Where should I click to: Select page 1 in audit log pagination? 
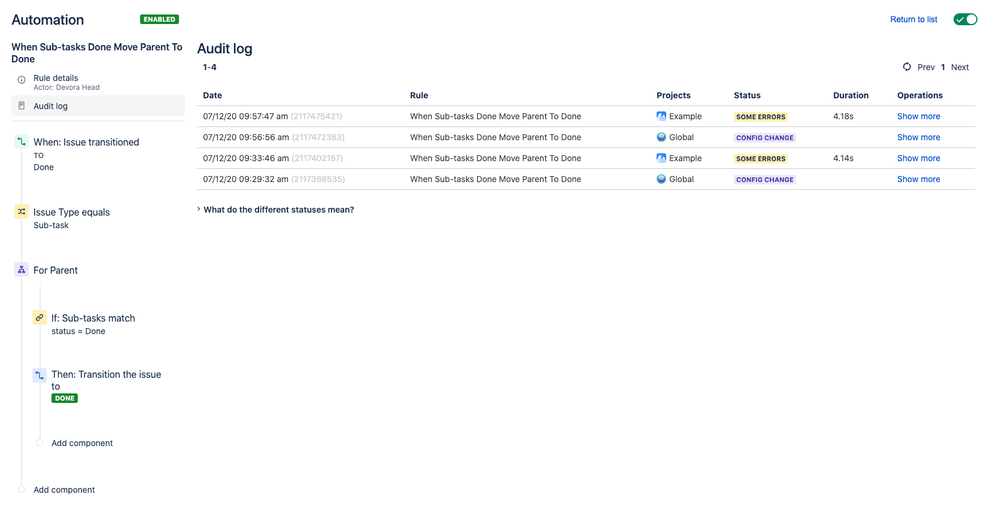[943, 67]
